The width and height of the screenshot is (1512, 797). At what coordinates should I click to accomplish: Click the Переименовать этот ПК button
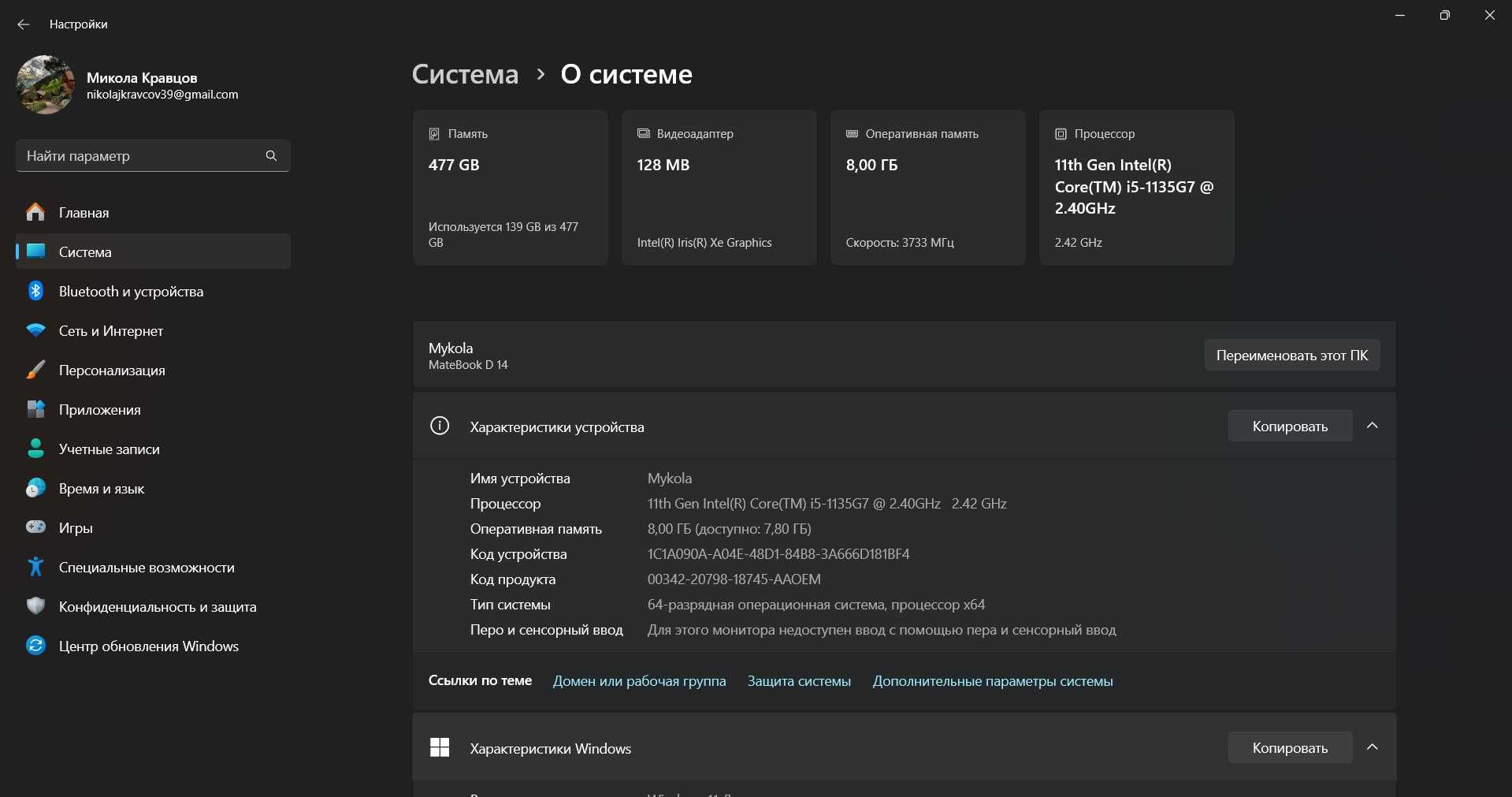[1292, 355]
